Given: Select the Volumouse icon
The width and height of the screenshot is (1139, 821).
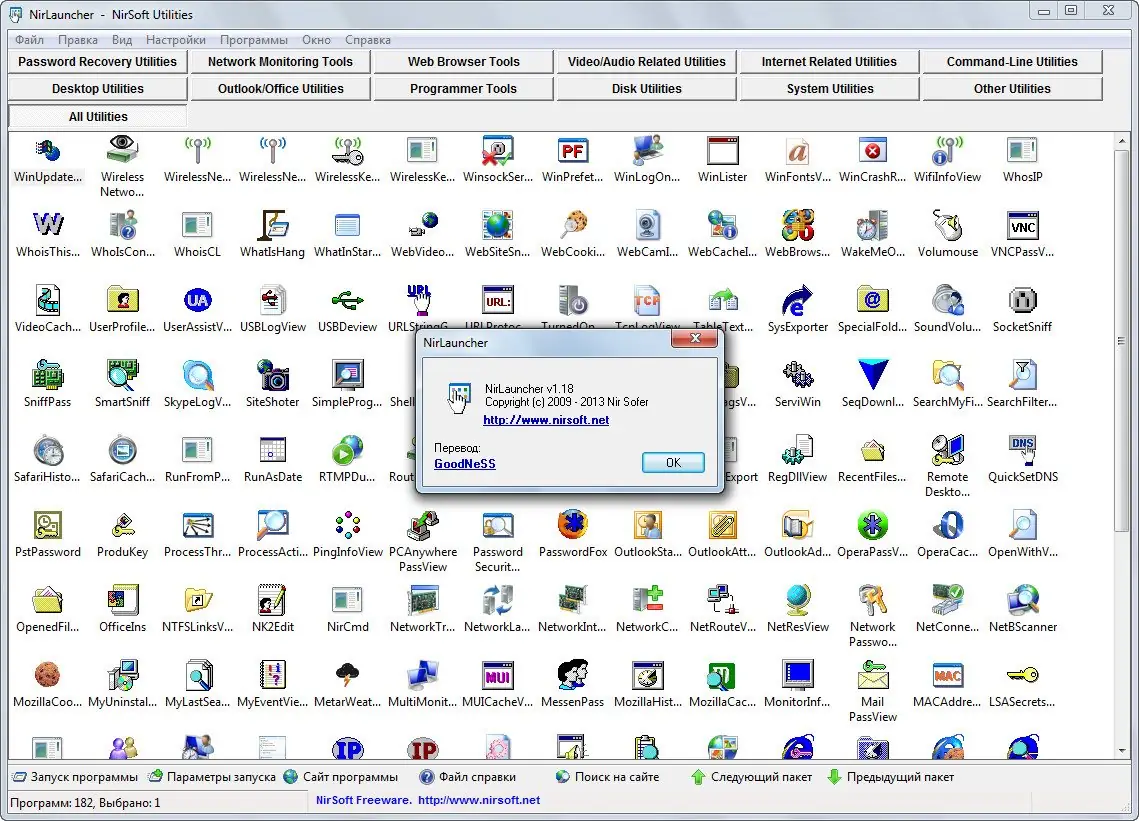Looking at the screenshot, I should pyautogui.click(x=947, y=225).
